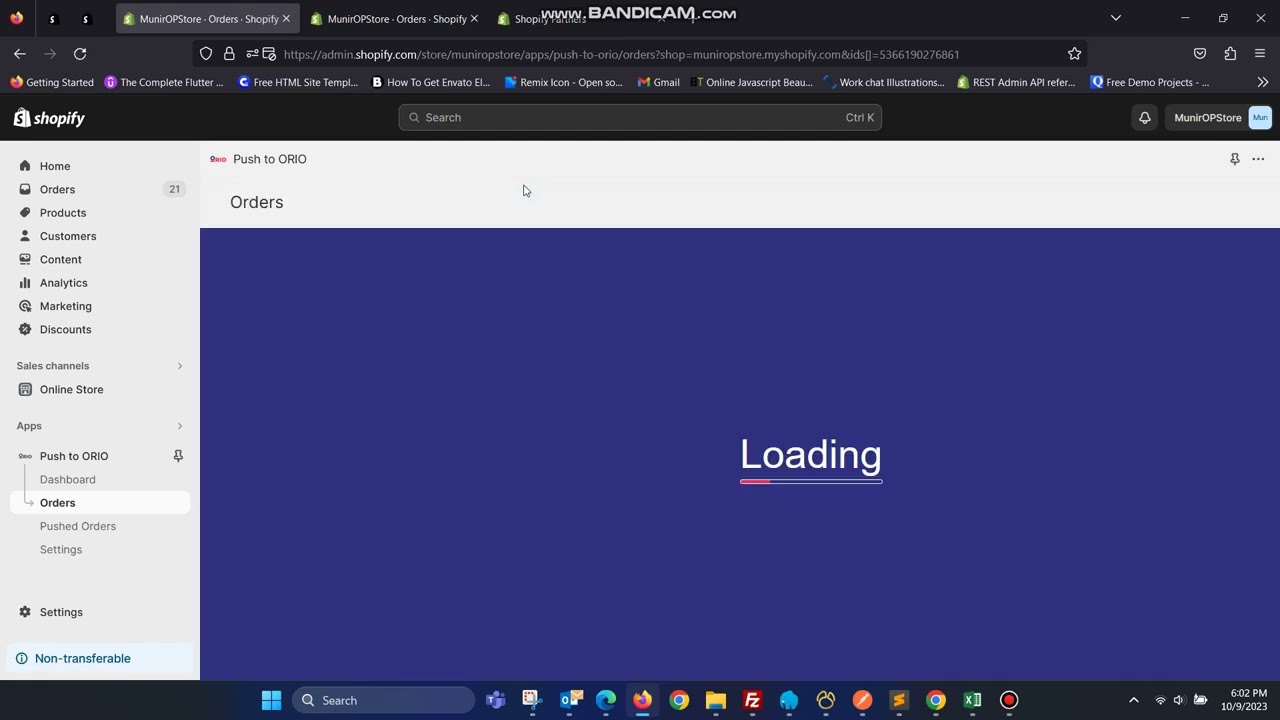
Task: Close the first MunirOPStore Orders tab
Action: pos(287,19)
